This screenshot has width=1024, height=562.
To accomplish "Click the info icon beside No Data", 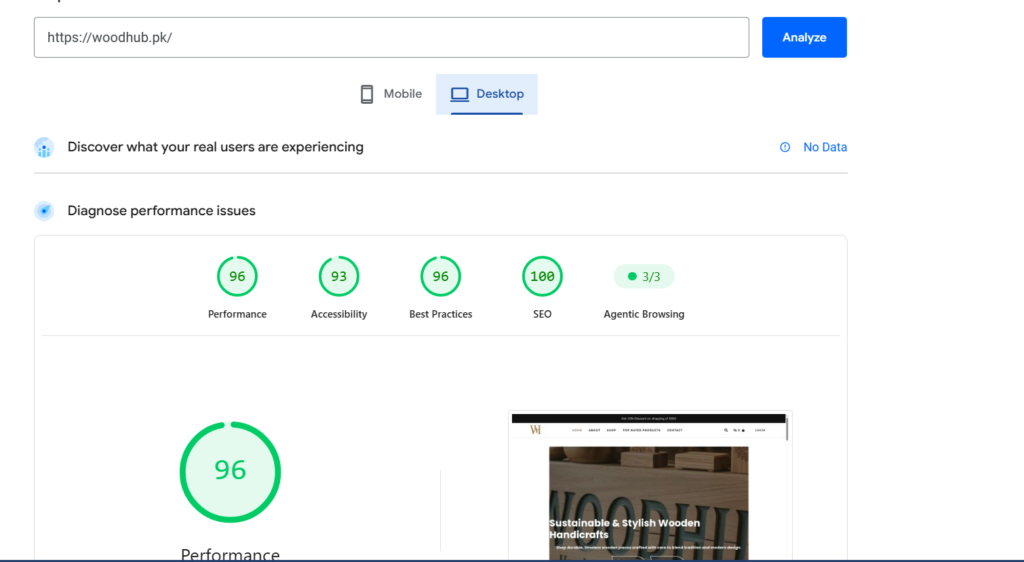I will pos(785,148).
